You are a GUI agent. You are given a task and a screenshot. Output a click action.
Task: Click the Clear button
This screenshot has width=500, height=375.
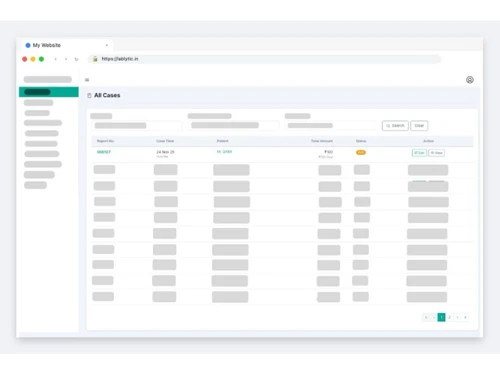[x=419, y=126]
